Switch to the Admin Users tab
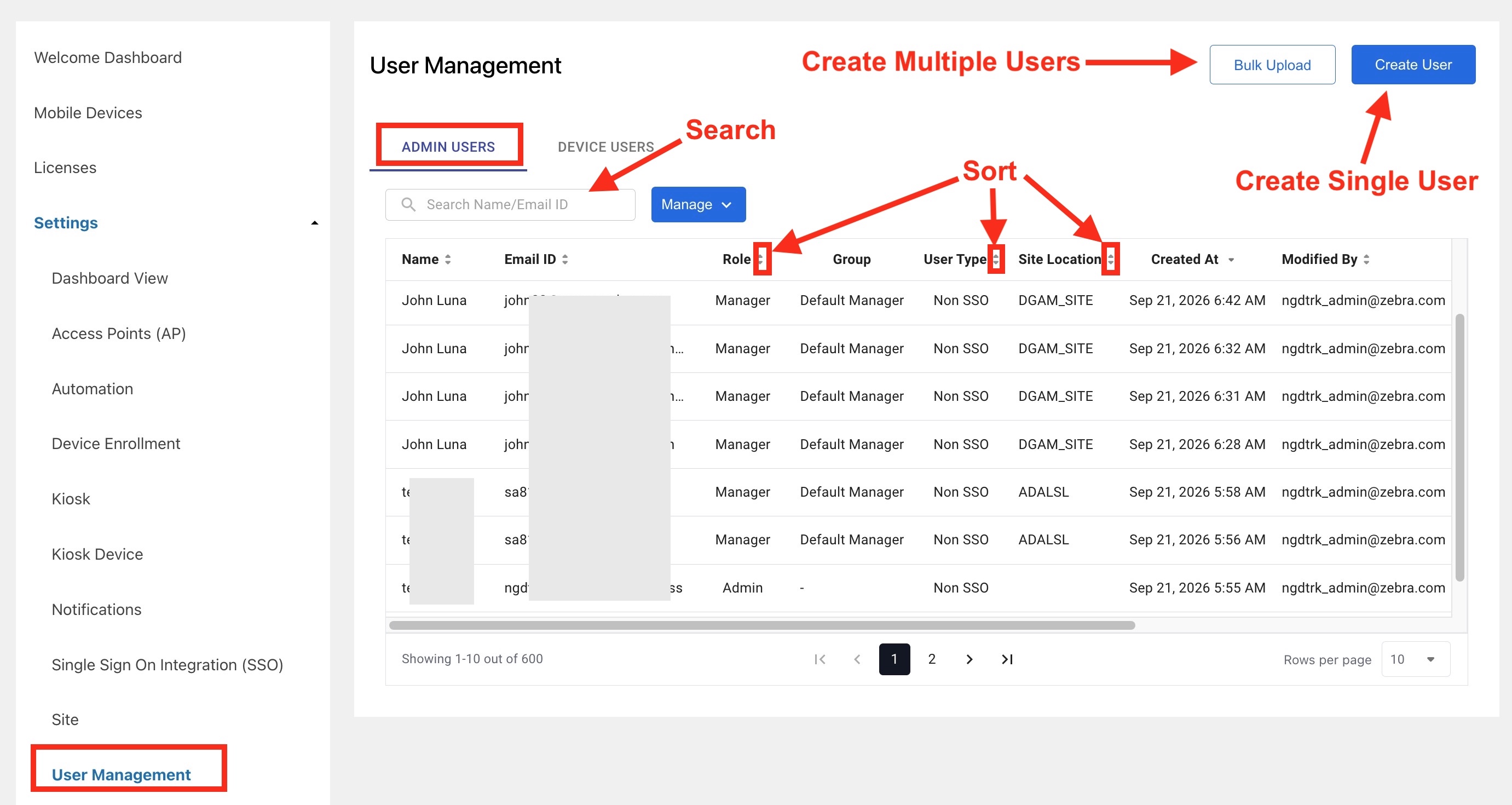The width and height of the screenshot is (1512, 805). coord(448,147)
